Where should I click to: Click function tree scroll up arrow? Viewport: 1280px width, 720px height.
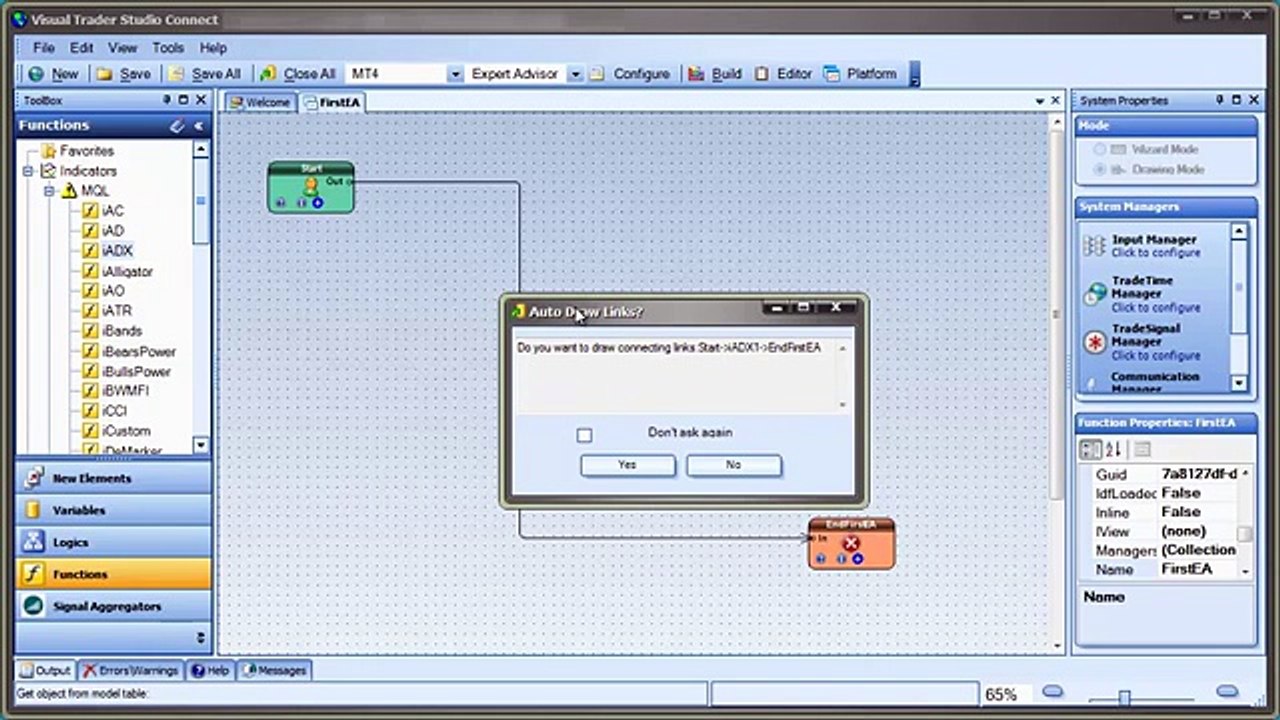(x=201, y=149)
